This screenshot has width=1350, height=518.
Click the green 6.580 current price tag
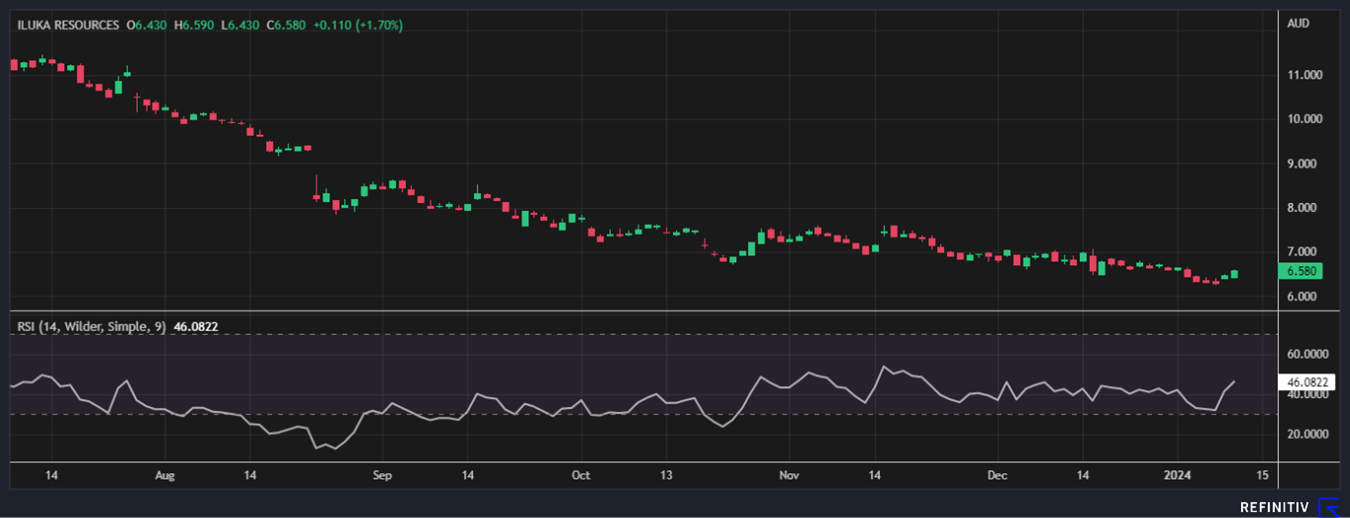[x=1300, y=271]
